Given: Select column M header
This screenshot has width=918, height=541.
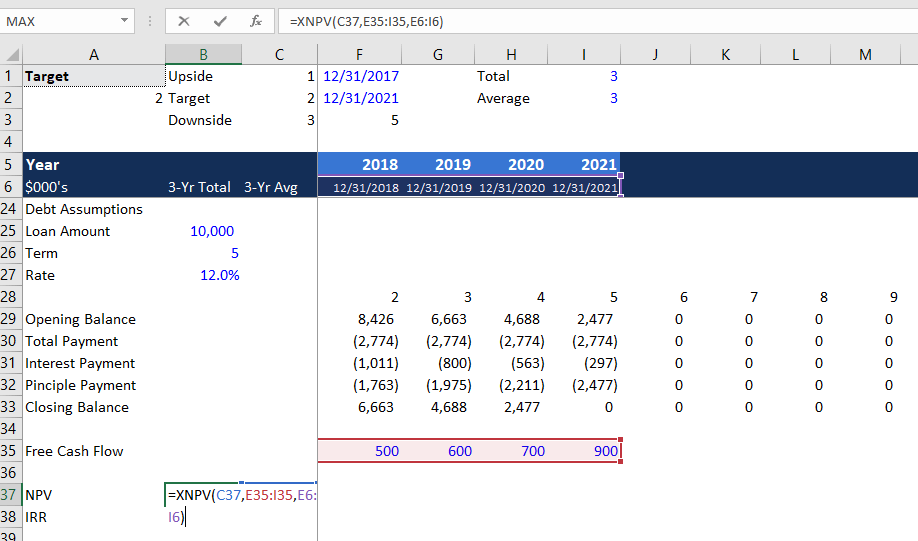Looking at the screenshot, I should click(x=865, y=55).
